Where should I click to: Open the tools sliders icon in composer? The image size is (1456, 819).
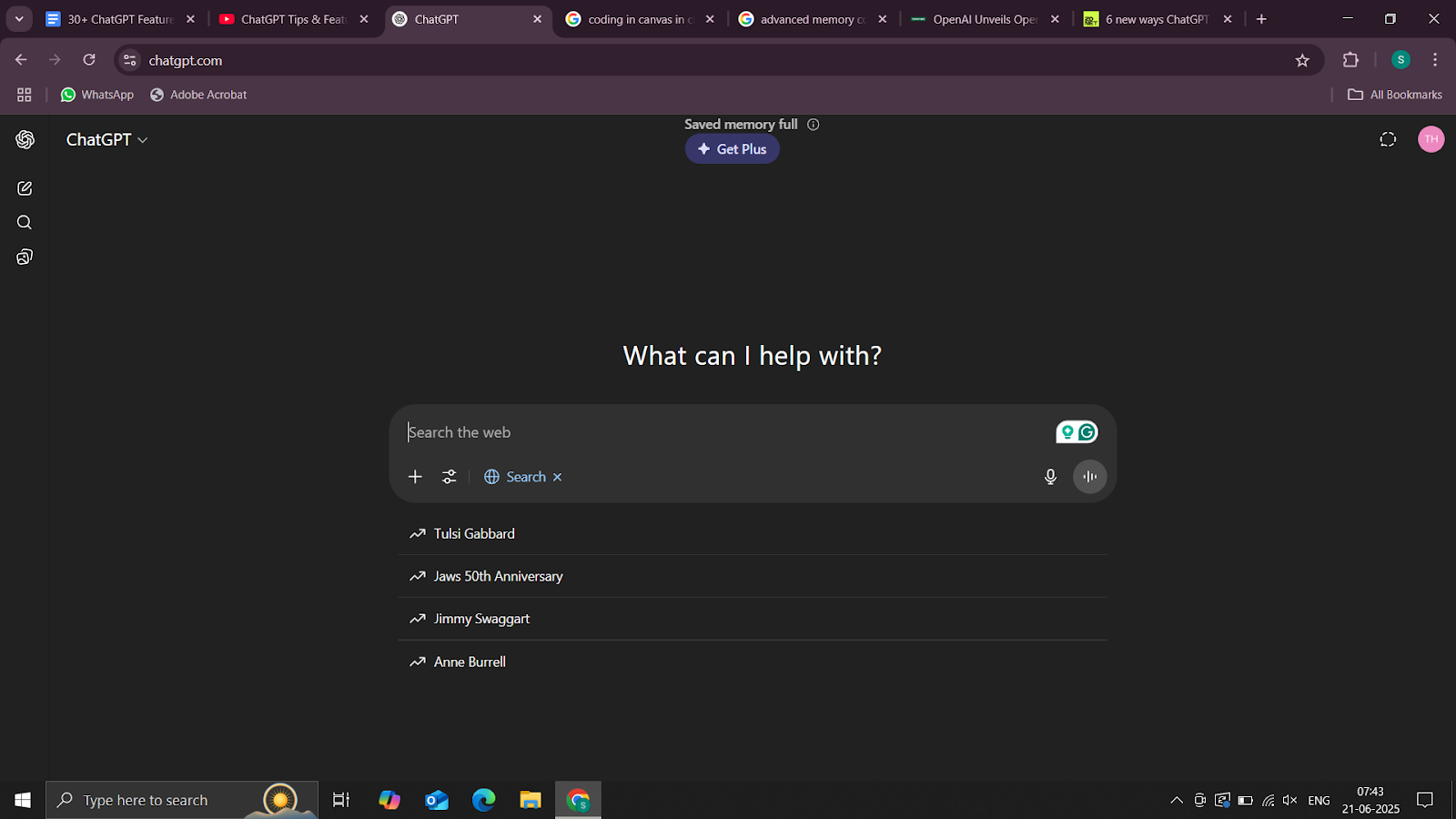coord(450,477)
